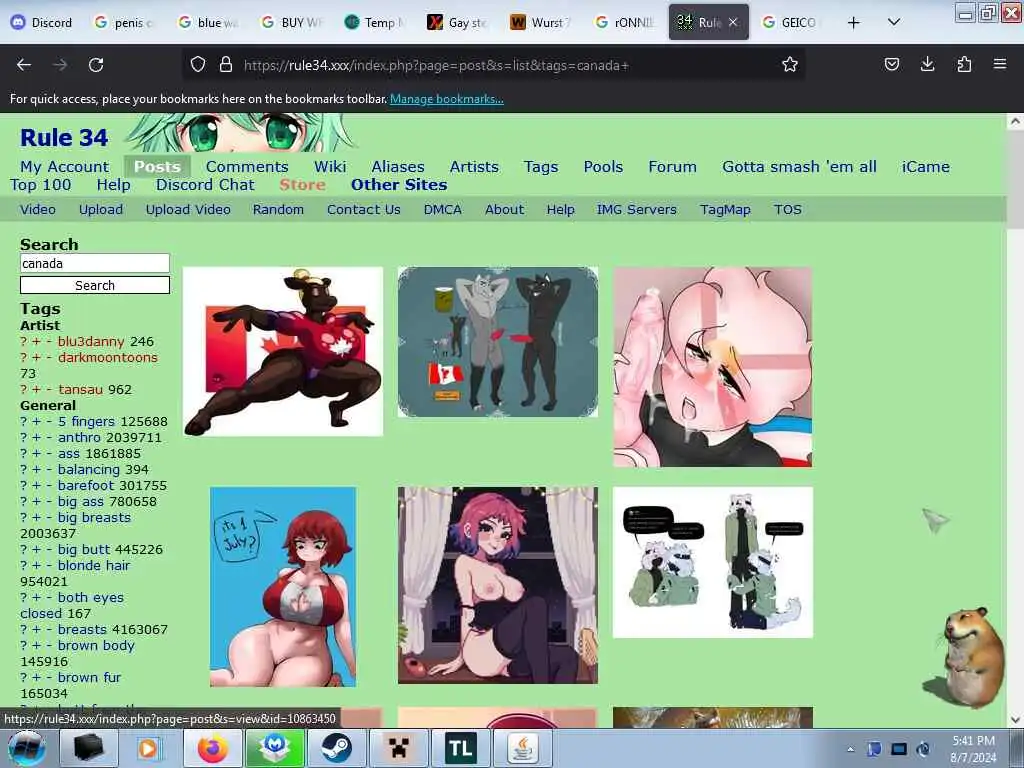Click the plus link beside balancing
The image size is (1024, 768).
[x=36, y=470]
